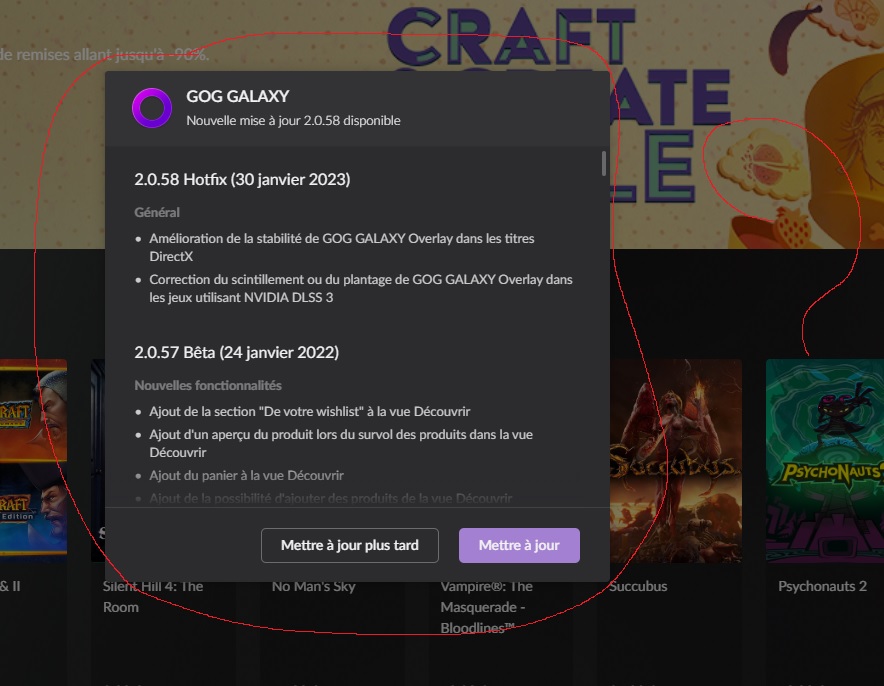Image resolution: width=884 pixels, height=686 pixels.
Task: Click "Ajout d'un aperçu du produit" bullet
Action: pyautogui.click(x=341, y=443)
